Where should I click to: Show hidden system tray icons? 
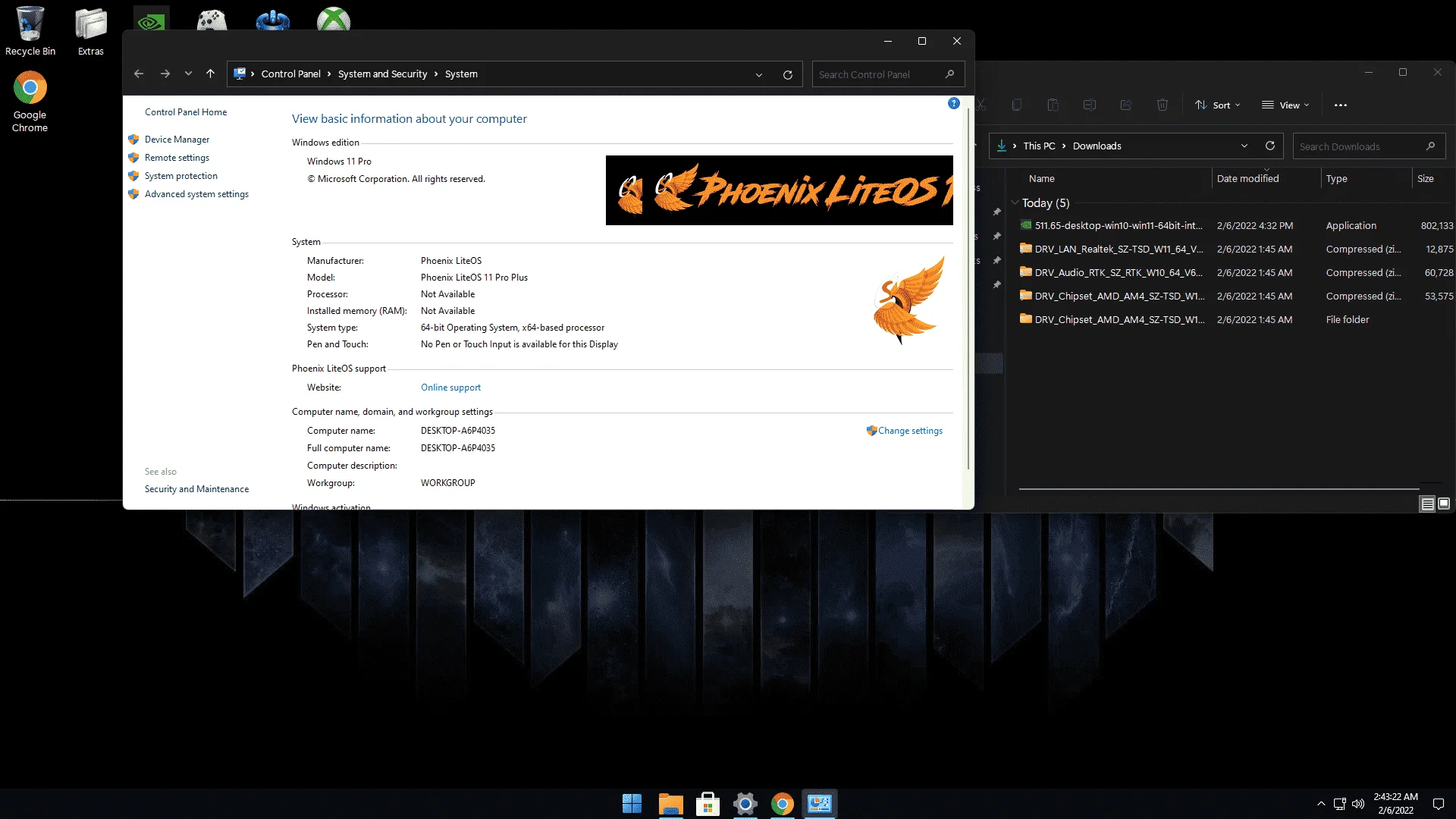(1321, 804)
